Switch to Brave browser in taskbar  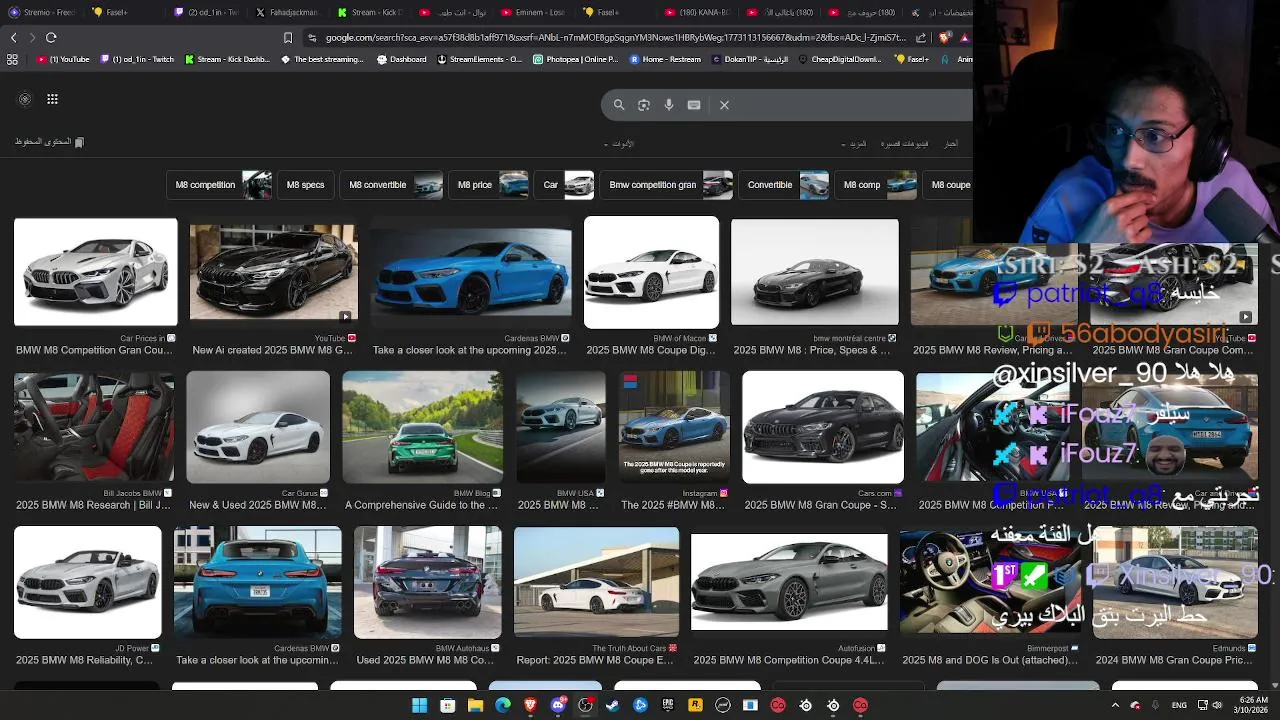pyautogui.click(x=531, y=705)
